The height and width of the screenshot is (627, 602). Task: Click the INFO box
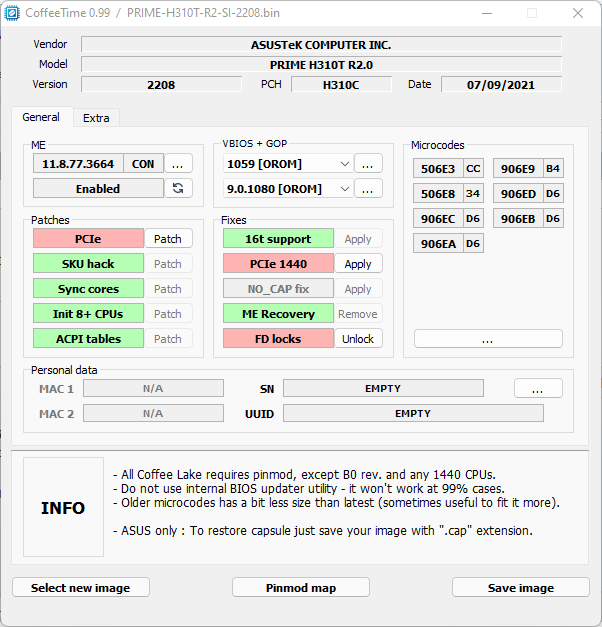point(63,507)
